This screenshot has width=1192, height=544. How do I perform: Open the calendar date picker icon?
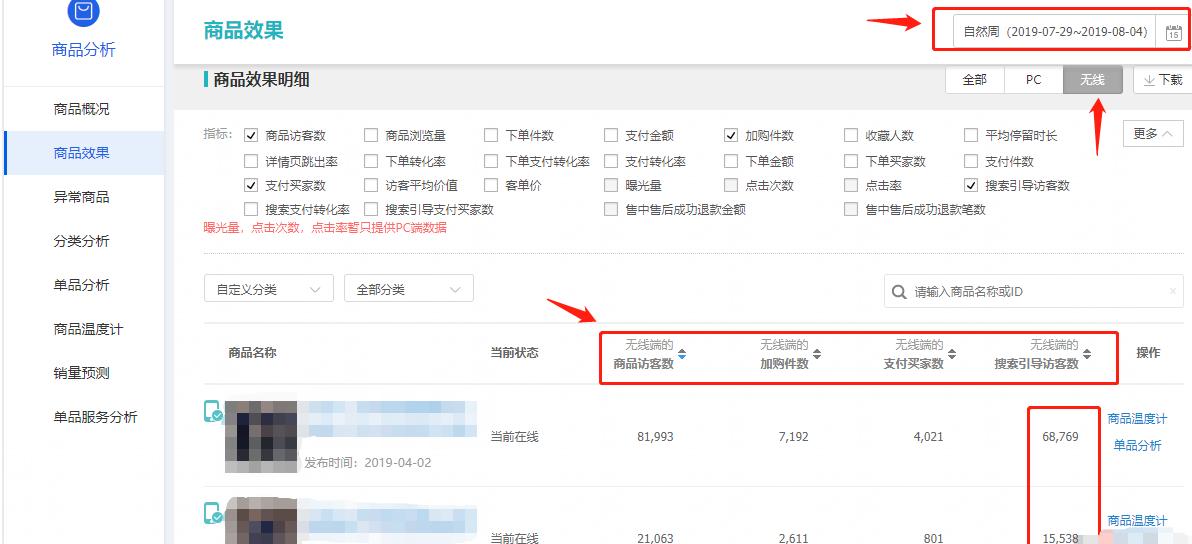click(x=1173, y=32)
